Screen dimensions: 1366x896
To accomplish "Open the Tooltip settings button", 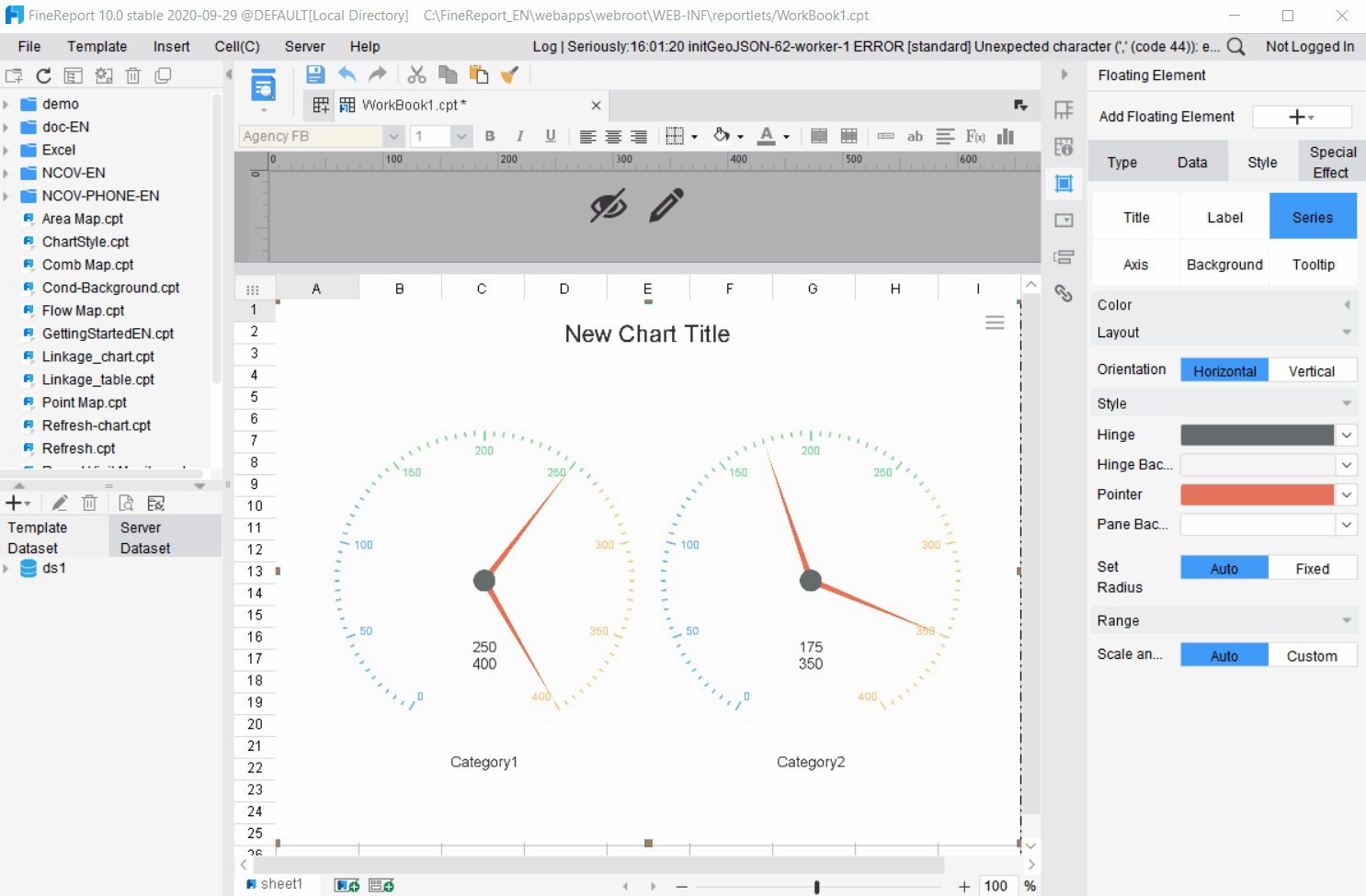I will pyautogui.click(x=1313, y=264).
